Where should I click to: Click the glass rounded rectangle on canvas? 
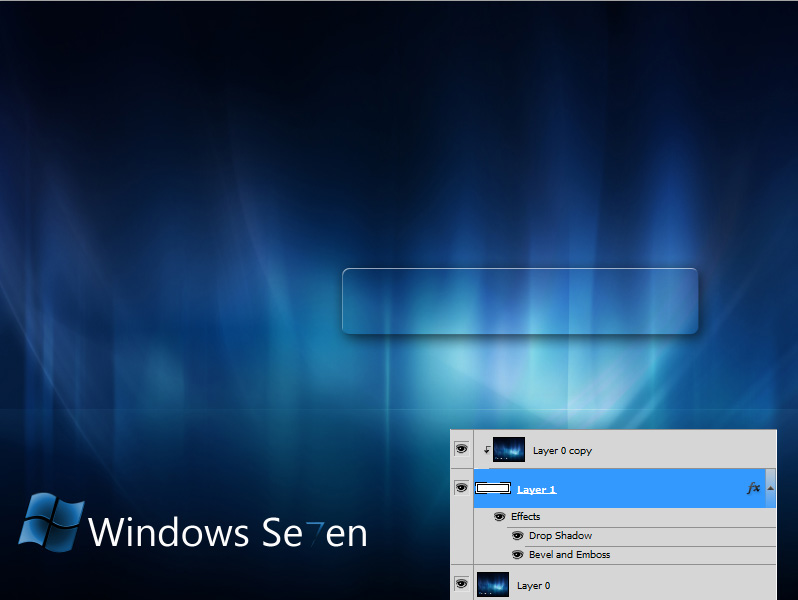coord(520,301)
